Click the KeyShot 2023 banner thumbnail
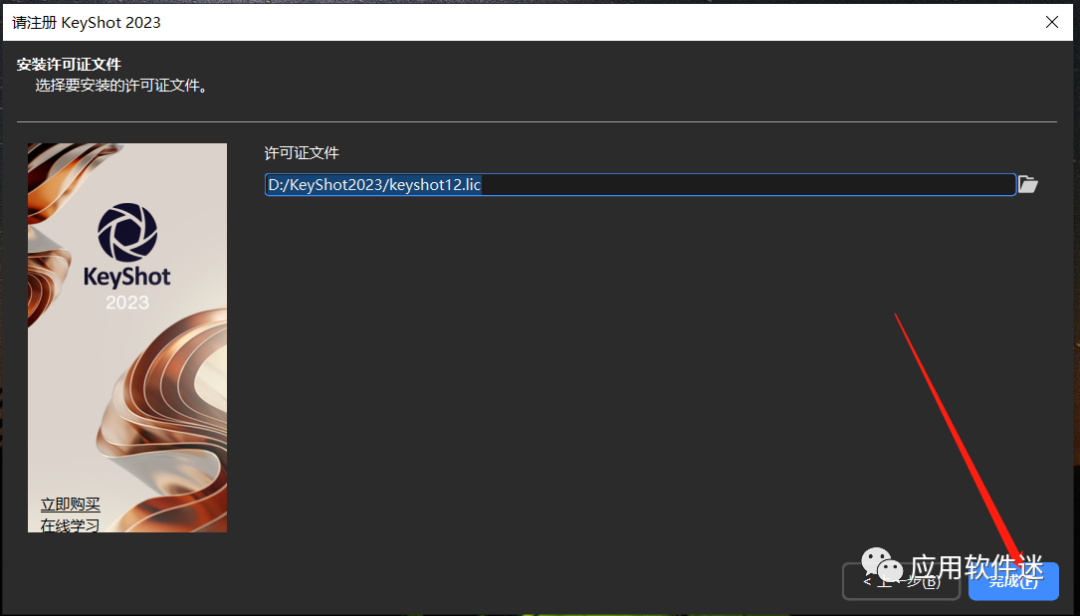The height and width of the screenshot is (616, 1080). [126, 337]
